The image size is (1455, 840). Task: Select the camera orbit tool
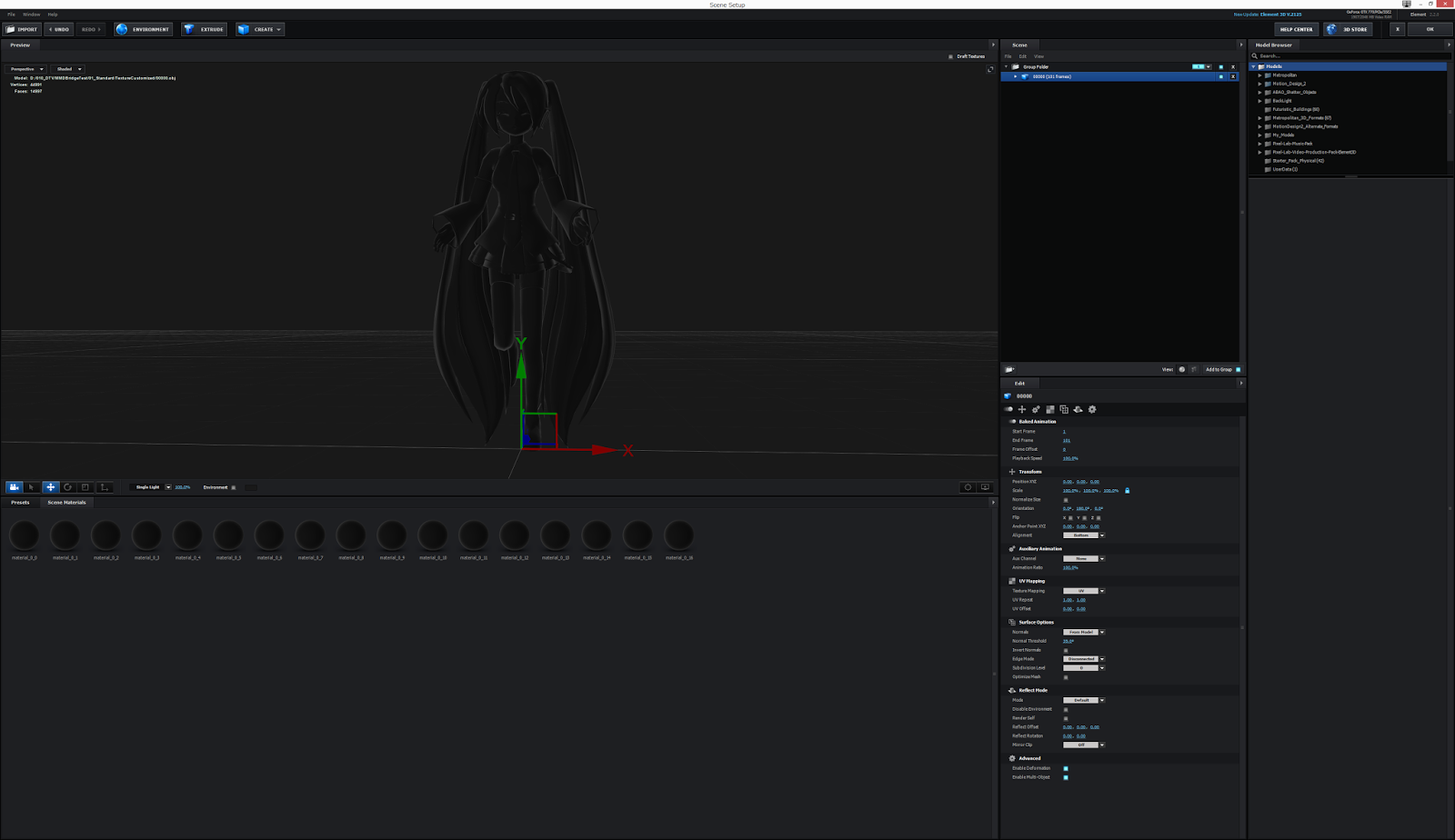click(x=15, y=487)
